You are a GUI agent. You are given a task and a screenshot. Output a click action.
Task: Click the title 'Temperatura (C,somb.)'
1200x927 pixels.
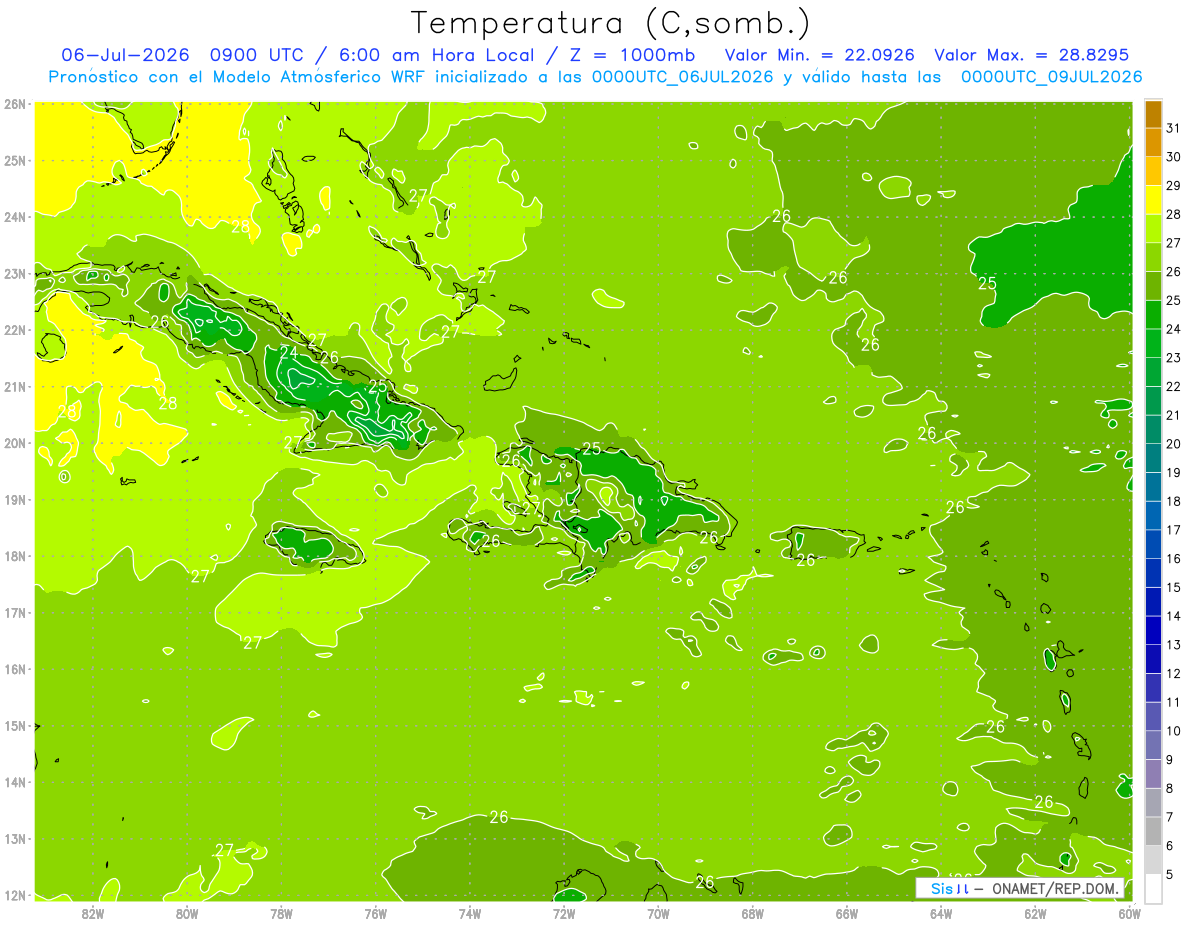(x=611, y=24)
